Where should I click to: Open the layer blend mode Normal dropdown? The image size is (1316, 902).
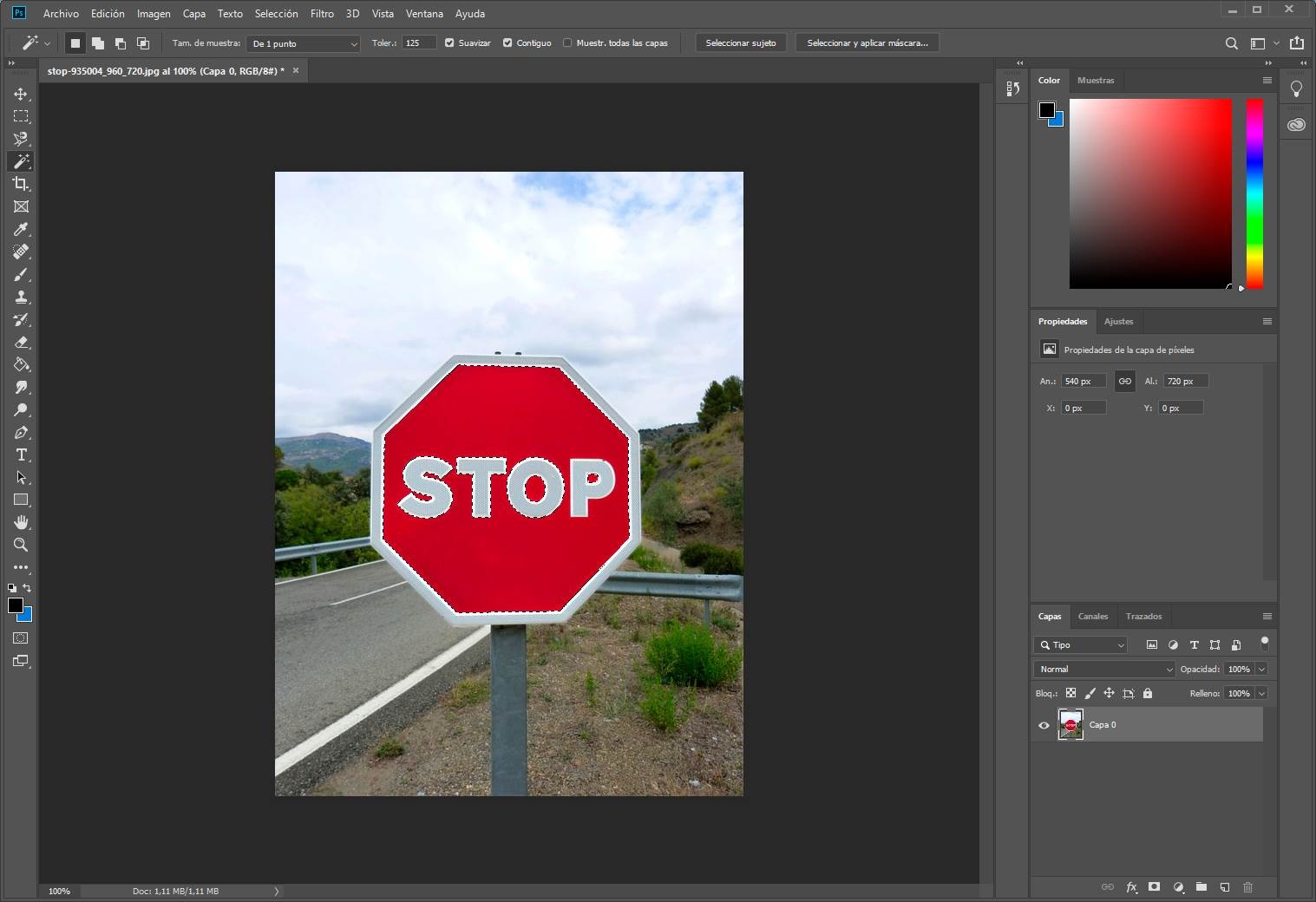pyautogui.click(x=1104, y=670)
